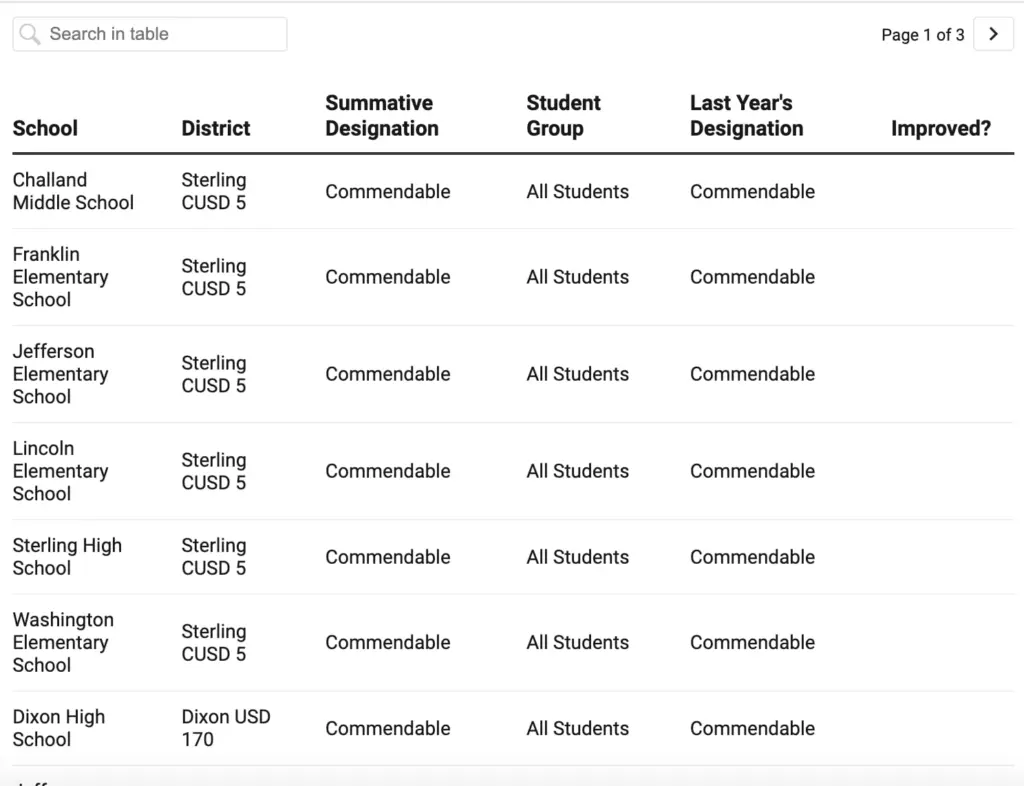Sort by the District column header
Viewport: 1024px width, 786px height.
(216, 128)
